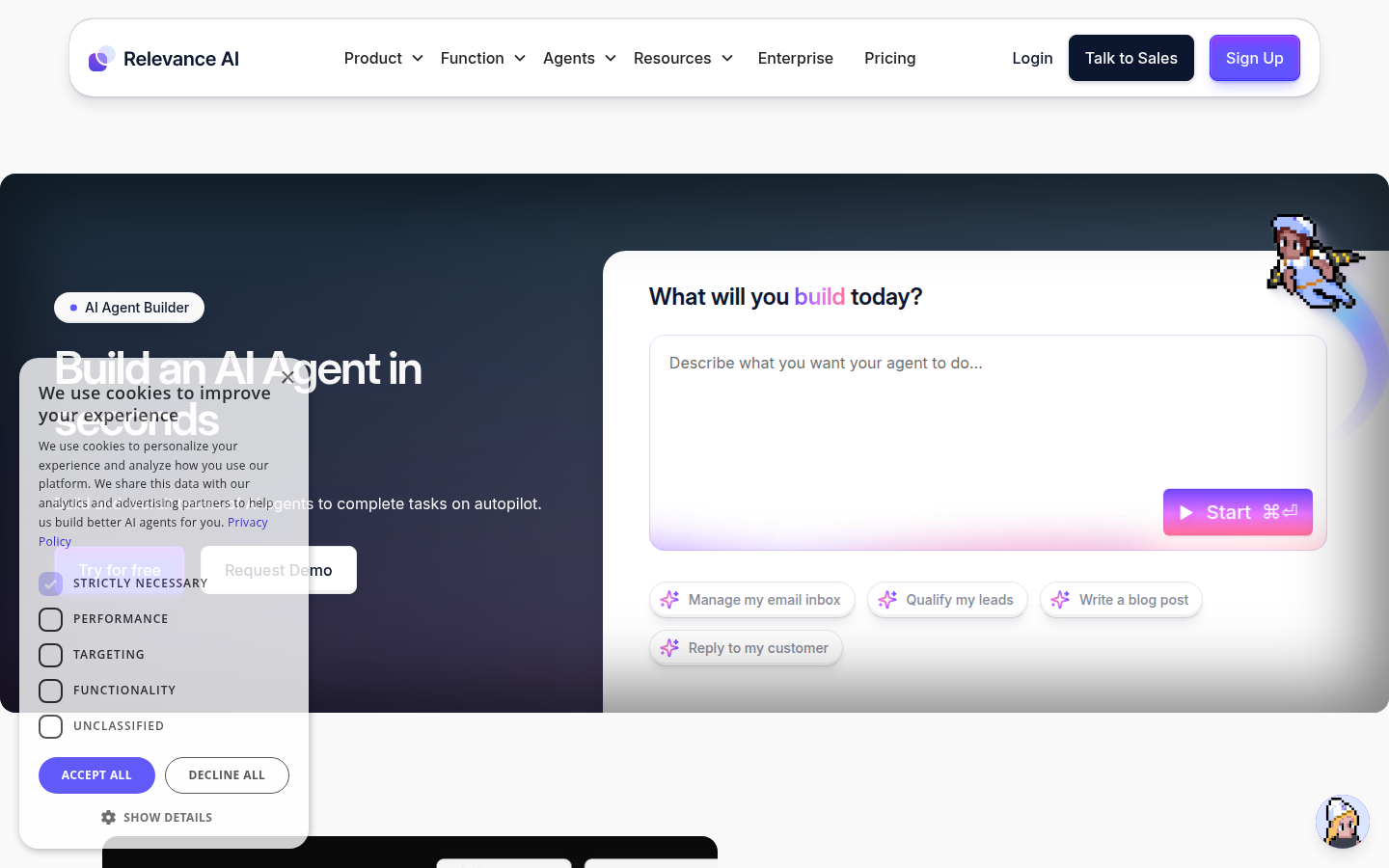Expand the Resources navigation dropdown

(x=683, y=58)
